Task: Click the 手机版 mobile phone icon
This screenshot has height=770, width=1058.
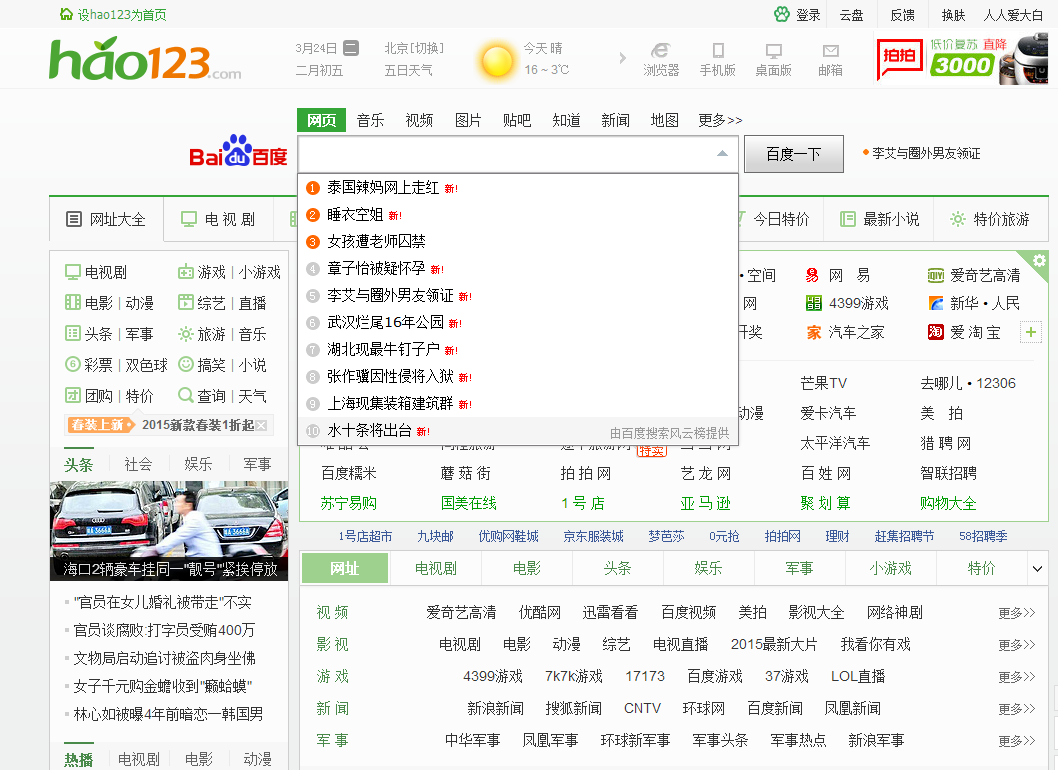Action: click(x=716, y=57)
